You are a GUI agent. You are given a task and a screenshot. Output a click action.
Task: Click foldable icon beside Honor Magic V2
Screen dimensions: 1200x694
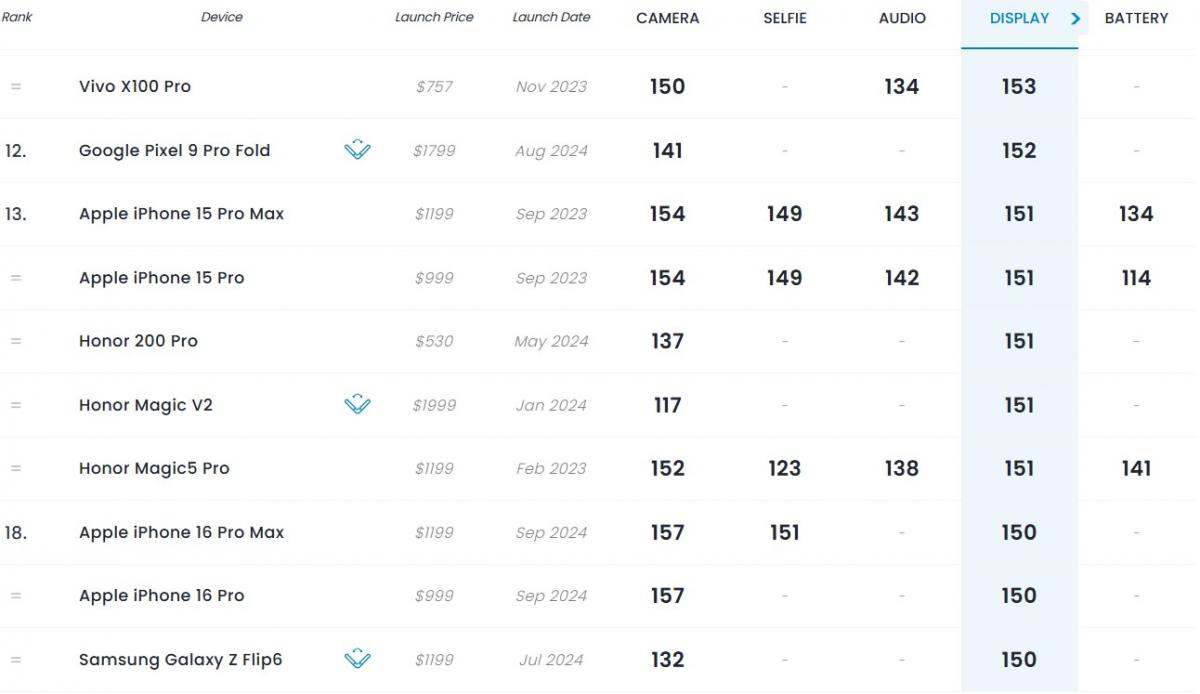coord(357,405)
